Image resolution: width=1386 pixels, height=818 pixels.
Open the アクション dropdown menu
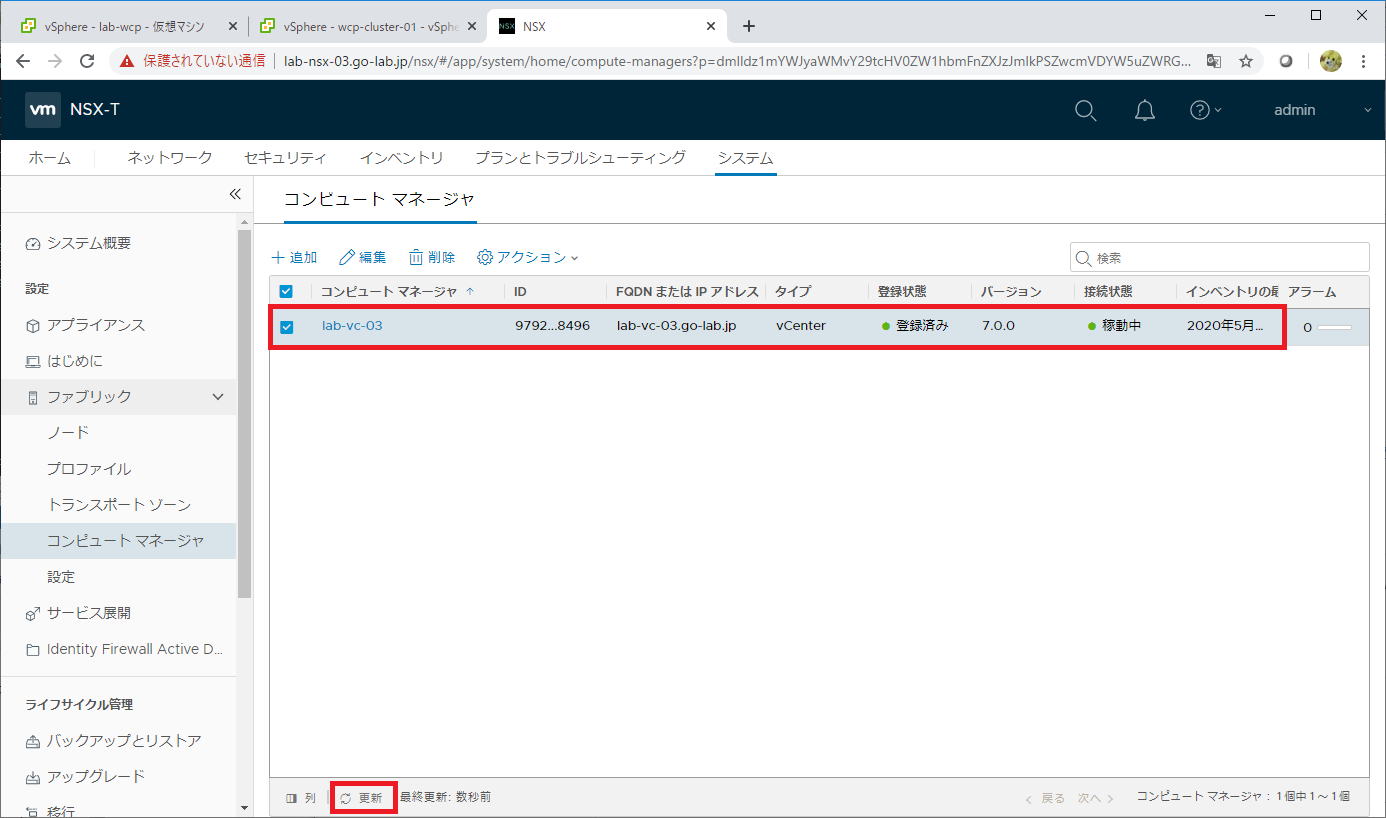(528, 257)
